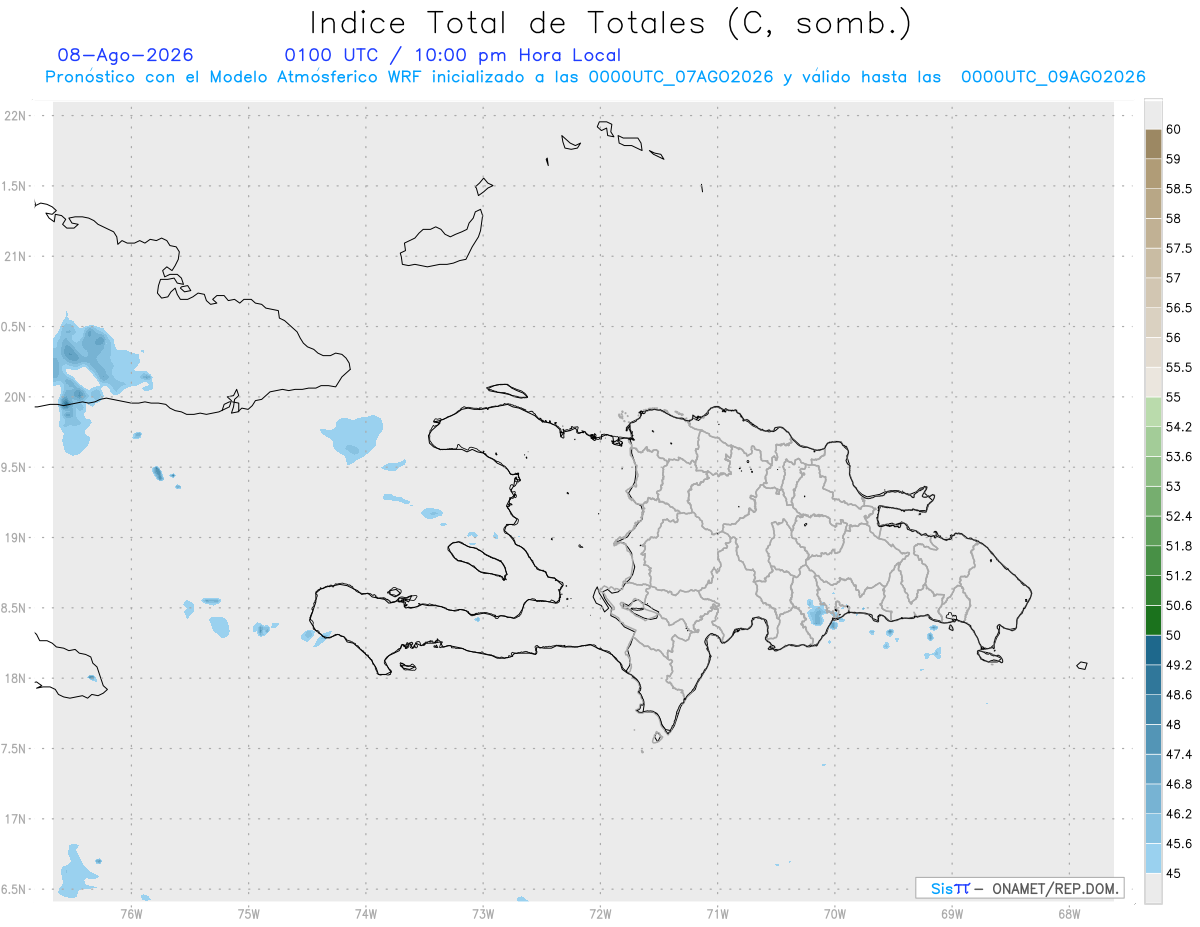Viewport: 1200px width, 927px height.
Task: Click the legend value "57"
Action: click(1173, 278)
